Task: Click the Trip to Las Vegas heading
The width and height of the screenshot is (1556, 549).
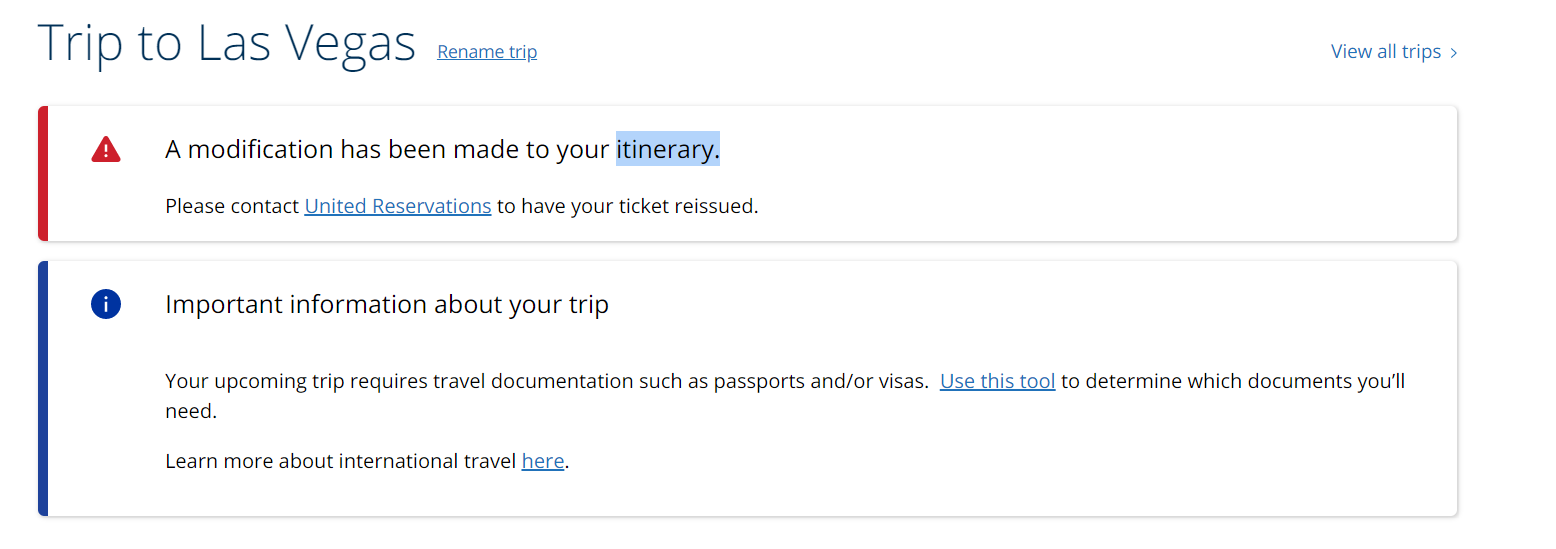Action: click(x=226, y=44)
